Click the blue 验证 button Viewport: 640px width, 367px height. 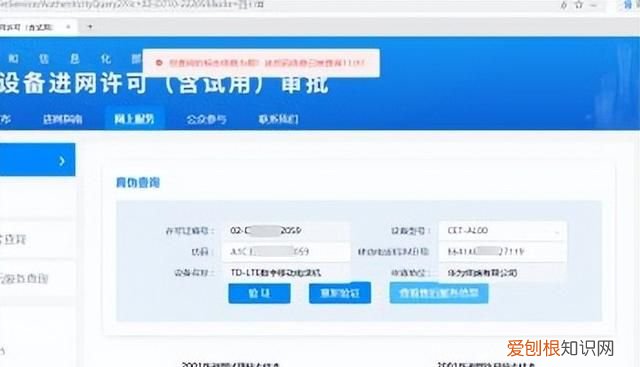[259, 293]
